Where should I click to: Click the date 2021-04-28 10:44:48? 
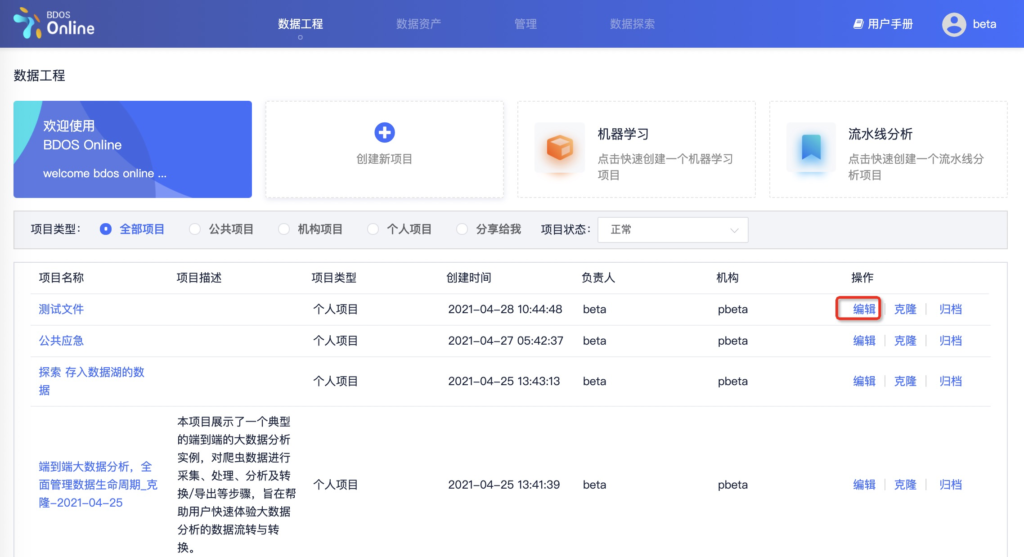pos(505,309)
